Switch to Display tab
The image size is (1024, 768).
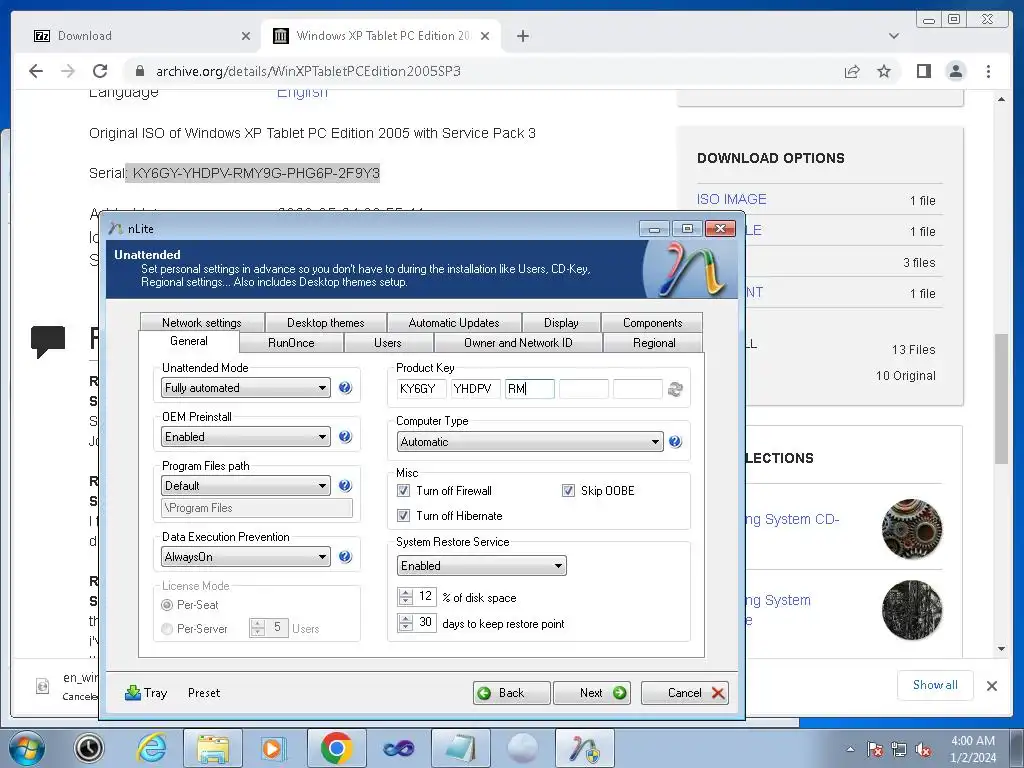[561, 323]
